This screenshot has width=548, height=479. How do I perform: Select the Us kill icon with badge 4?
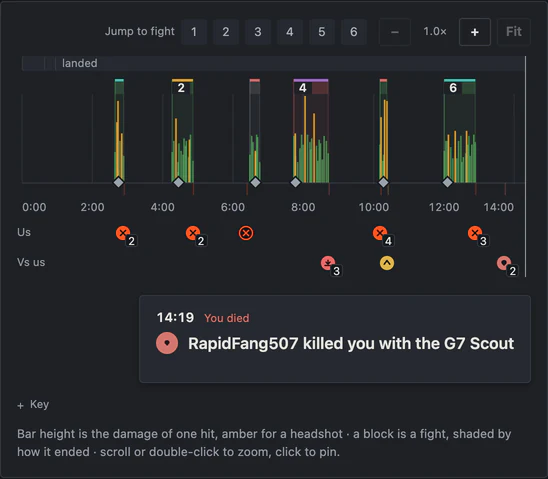[380, 233]
